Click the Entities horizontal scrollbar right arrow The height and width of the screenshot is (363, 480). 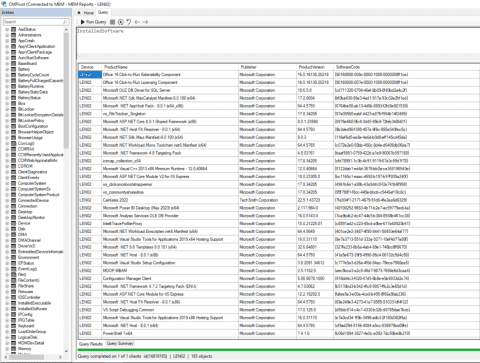point(60,357)
